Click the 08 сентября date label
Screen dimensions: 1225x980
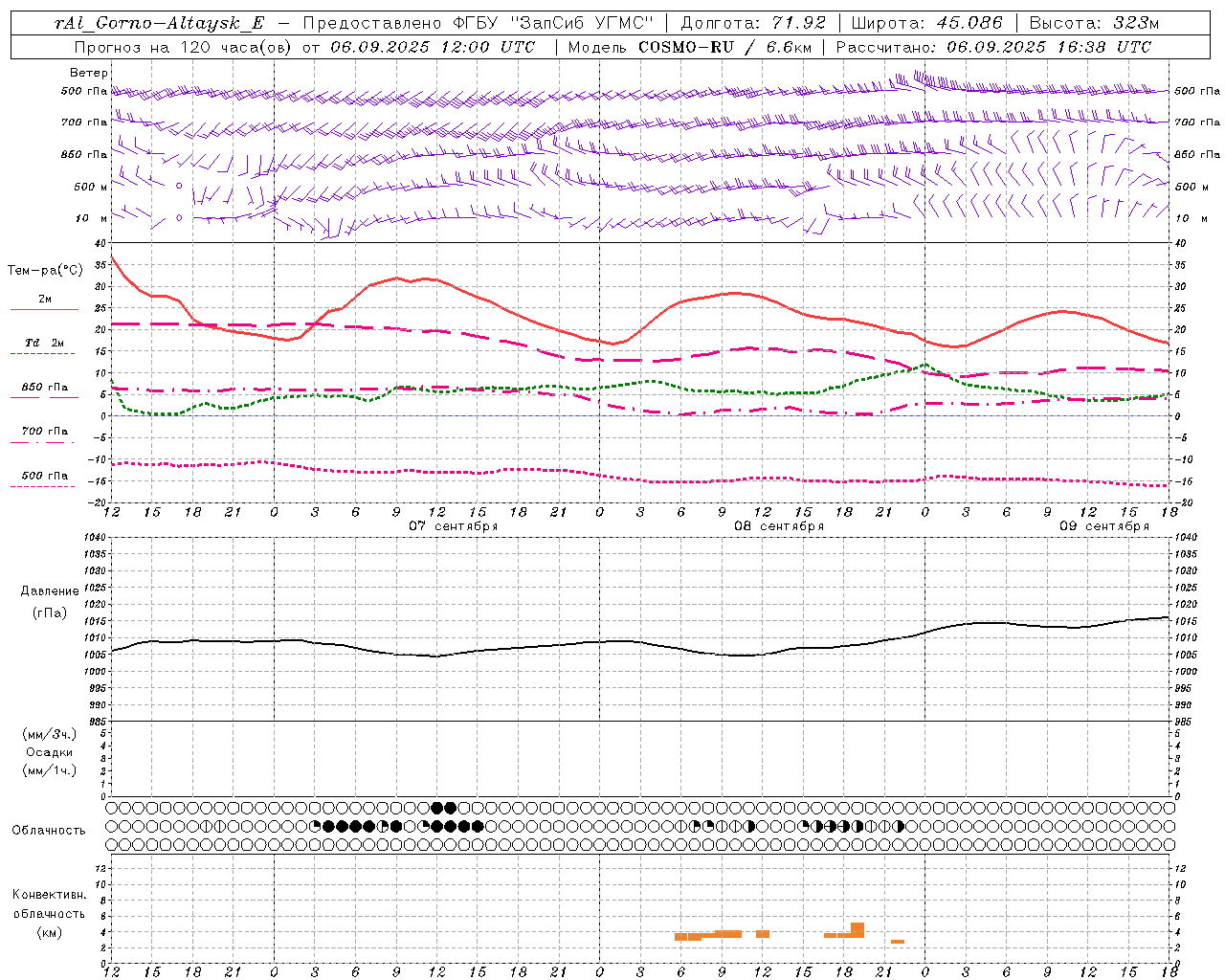[x=779, y=526]
